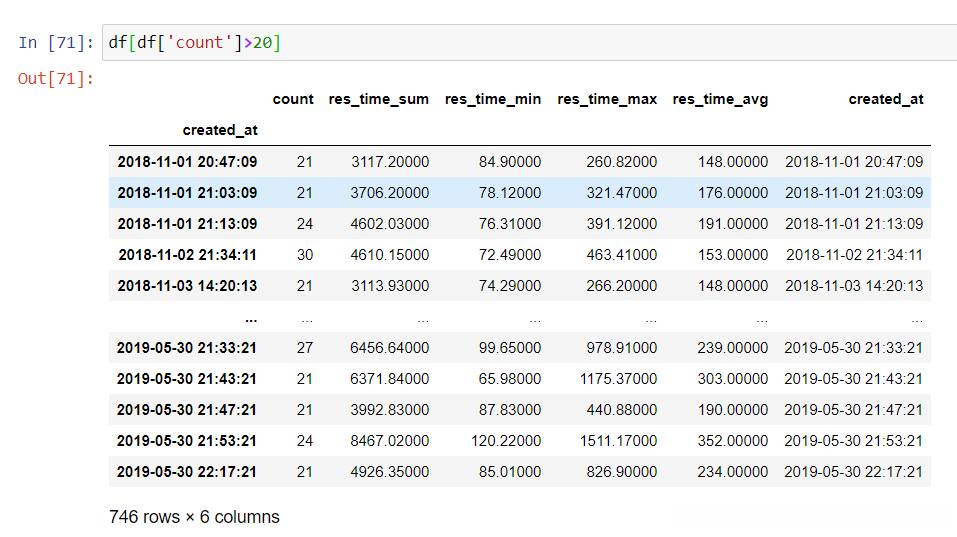Click the value 978.91000 in res_time_max

622,348
